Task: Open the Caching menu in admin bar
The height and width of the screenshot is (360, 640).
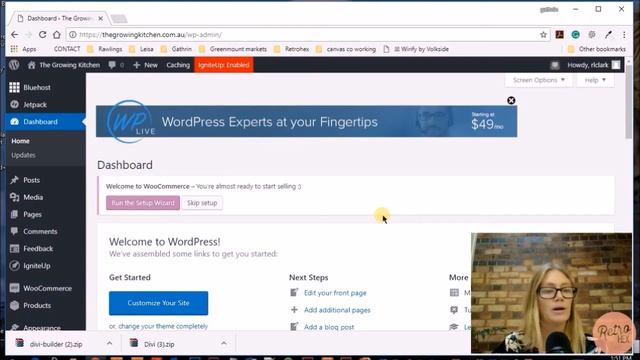Action: click(x=178, y=65)
